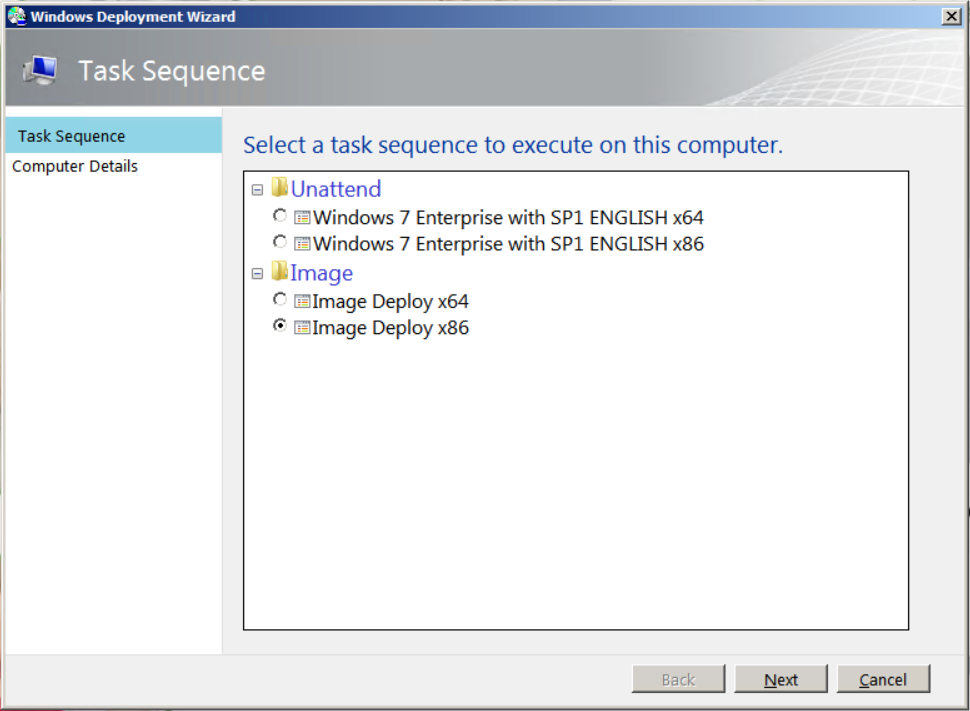Click the computer icon in the header
This screenshot has width=970, height=711.
(x=41, y=71)
